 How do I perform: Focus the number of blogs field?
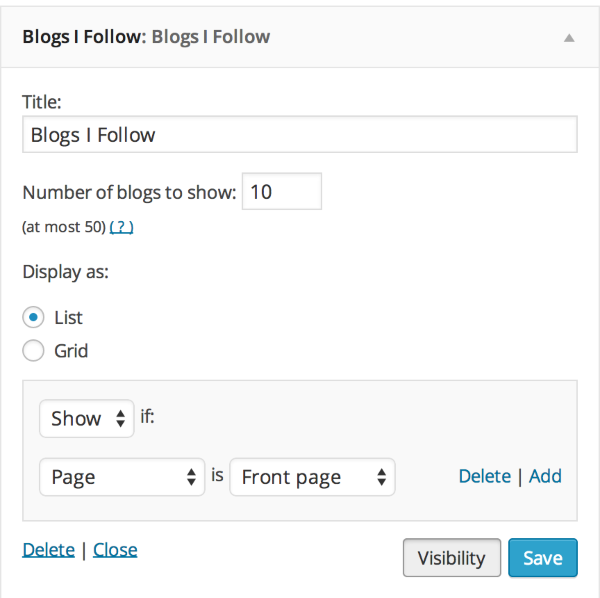pyautogui.click(x=282, y=191)
